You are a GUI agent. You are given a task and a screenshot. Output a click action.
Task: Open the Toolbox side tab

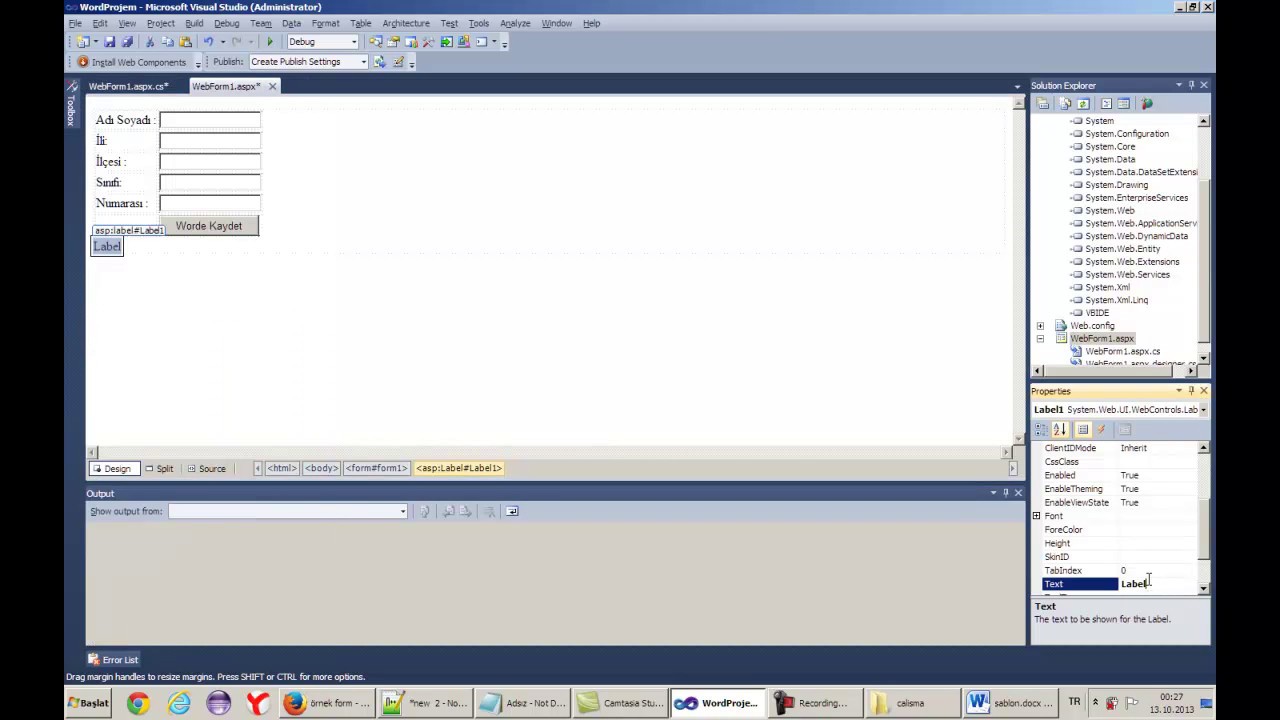[72, 104]
